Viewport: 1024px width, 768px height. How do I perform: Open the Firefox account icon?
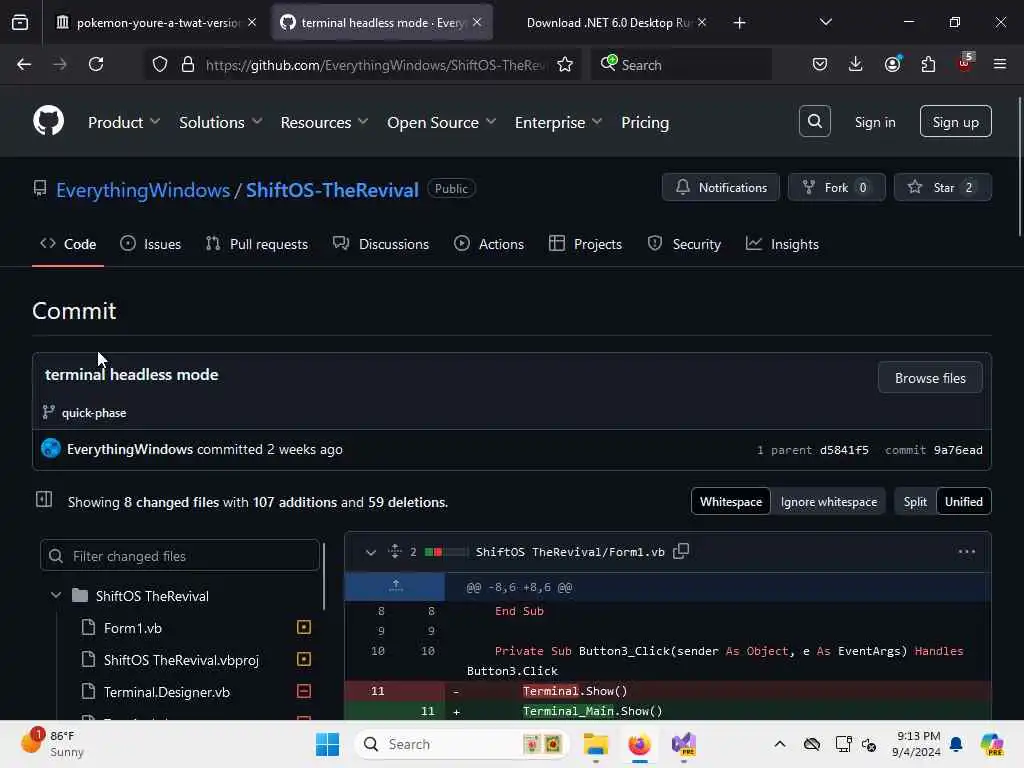[x=892, y=64]
